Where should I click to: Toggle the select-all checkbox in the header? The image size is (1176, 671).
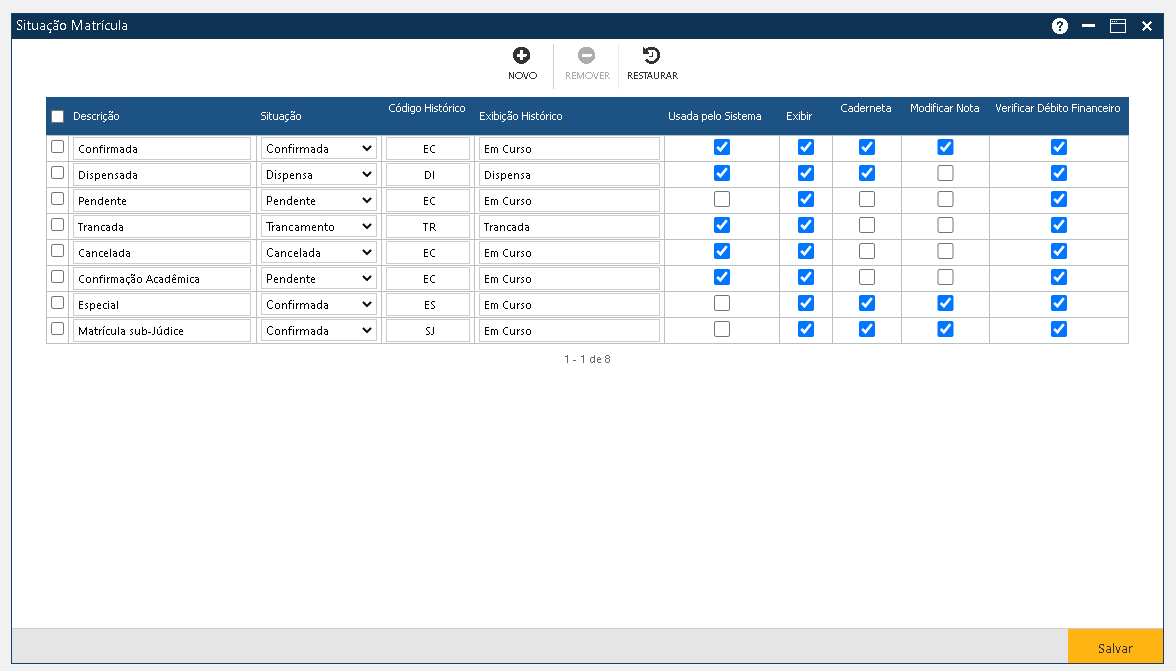click(x=57, y=116)
